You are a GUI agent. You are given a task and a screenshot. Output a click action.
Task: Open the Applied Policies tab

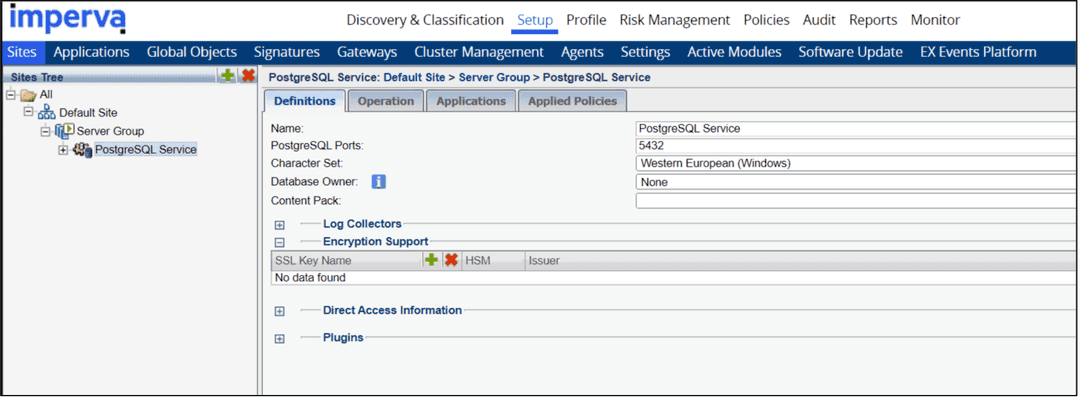click(x=572, y=101)
